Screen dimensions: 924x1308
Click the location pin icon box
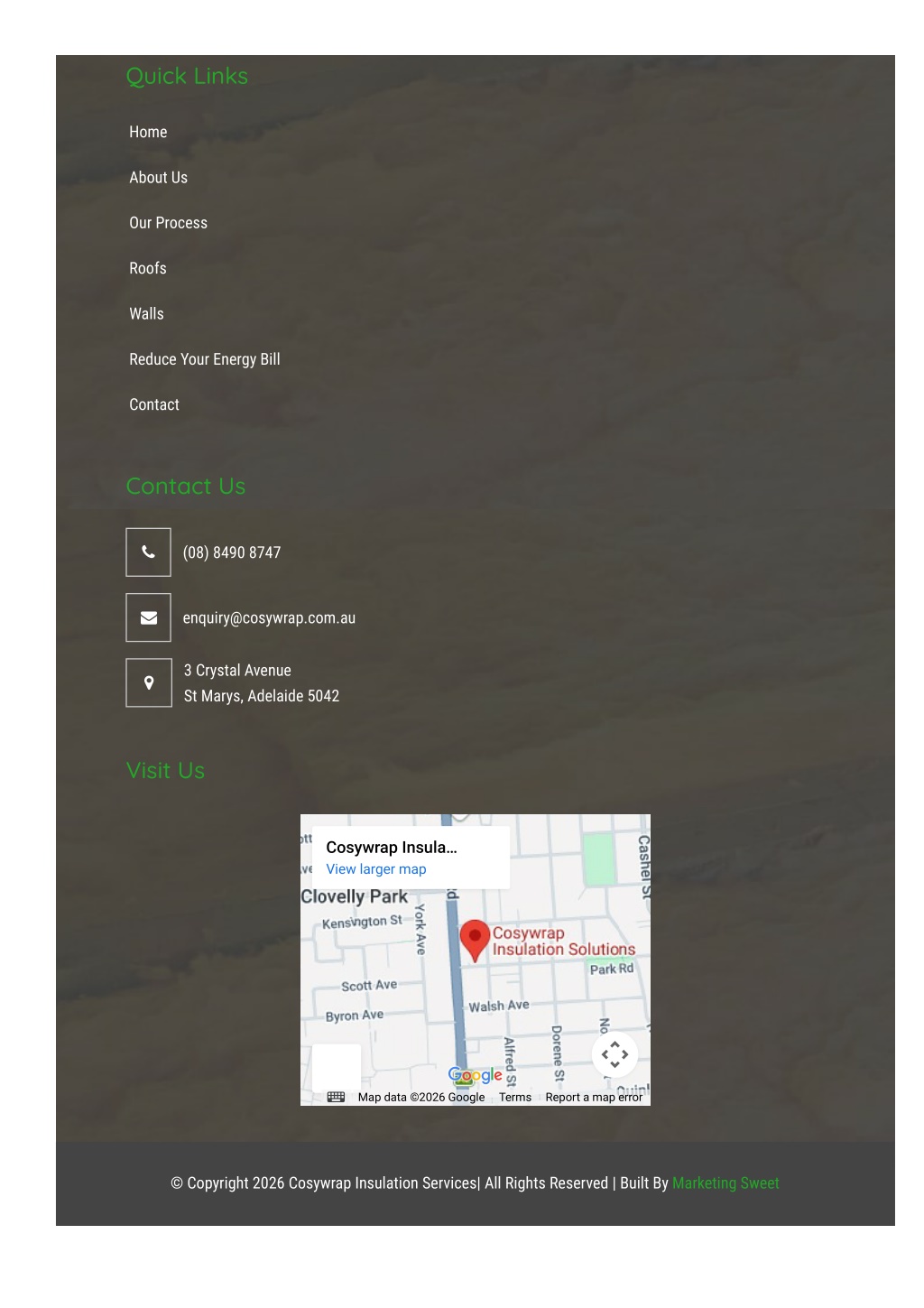pos(148,683)
